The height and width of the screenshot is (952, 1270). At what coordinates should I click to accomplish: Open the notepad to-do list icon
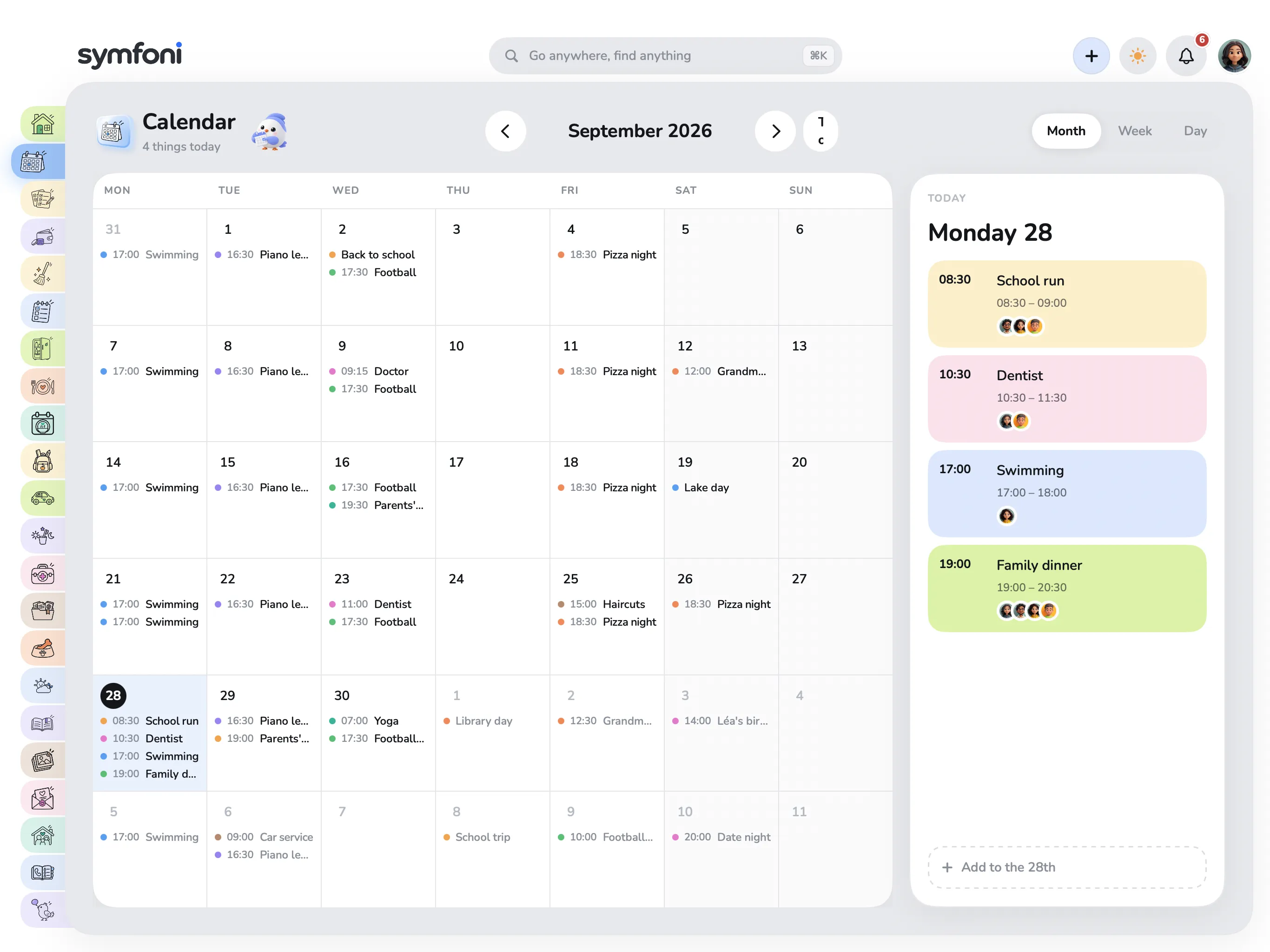43,311
